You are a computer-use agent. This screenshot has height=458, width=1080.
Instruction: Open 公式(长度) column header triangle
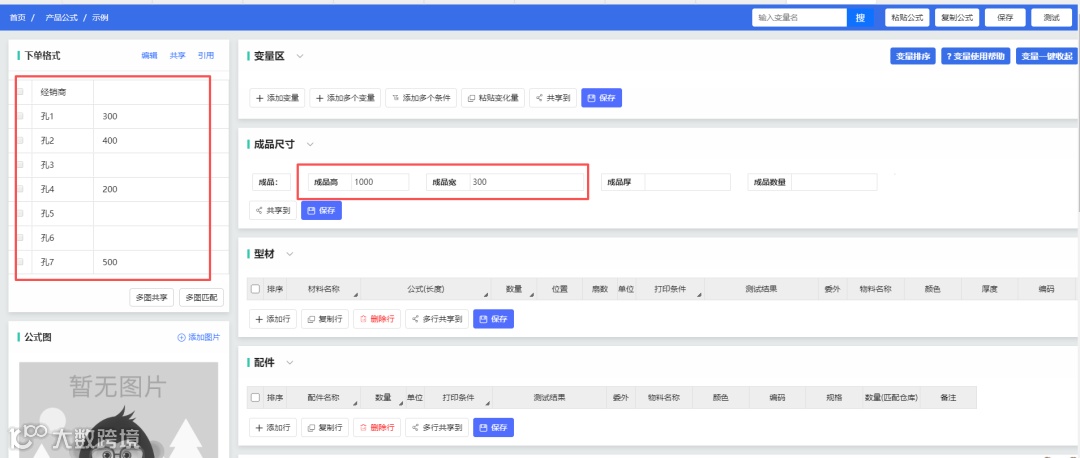pos(486,295)
